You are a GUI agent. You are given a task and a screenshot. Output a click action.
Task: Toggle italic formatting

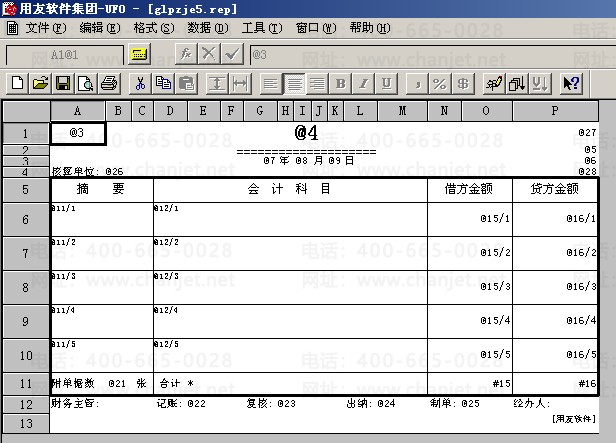(x=363, y=83)
